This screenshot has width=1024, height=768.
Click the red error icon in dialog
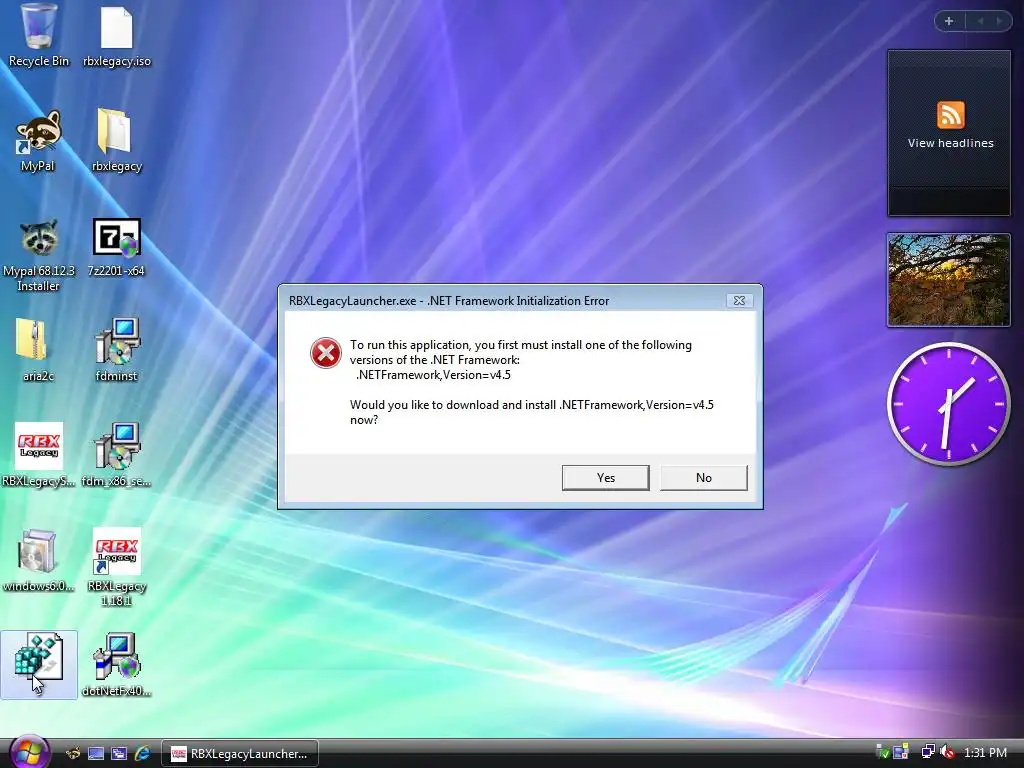point(325,353)
